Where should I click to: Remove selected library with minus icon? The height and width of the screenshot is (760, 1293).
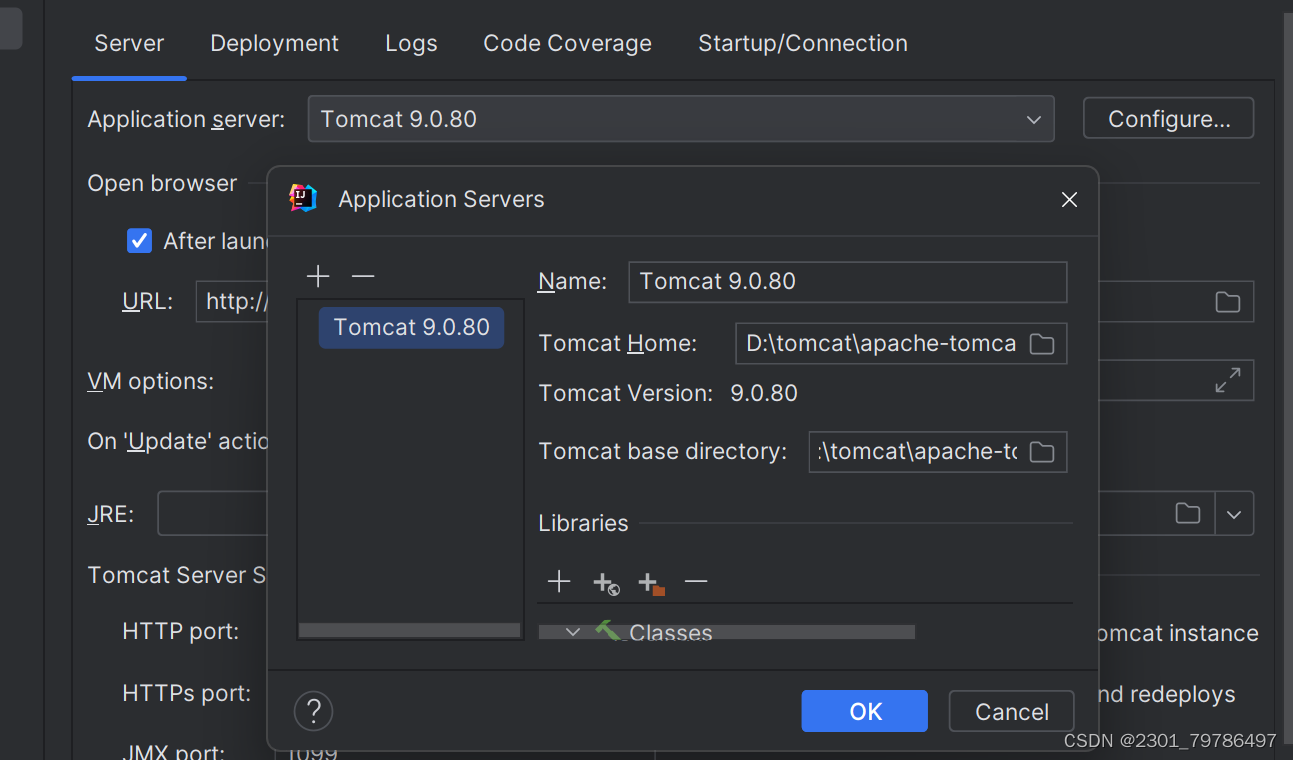pyautogui.click(x=696, y=582)
